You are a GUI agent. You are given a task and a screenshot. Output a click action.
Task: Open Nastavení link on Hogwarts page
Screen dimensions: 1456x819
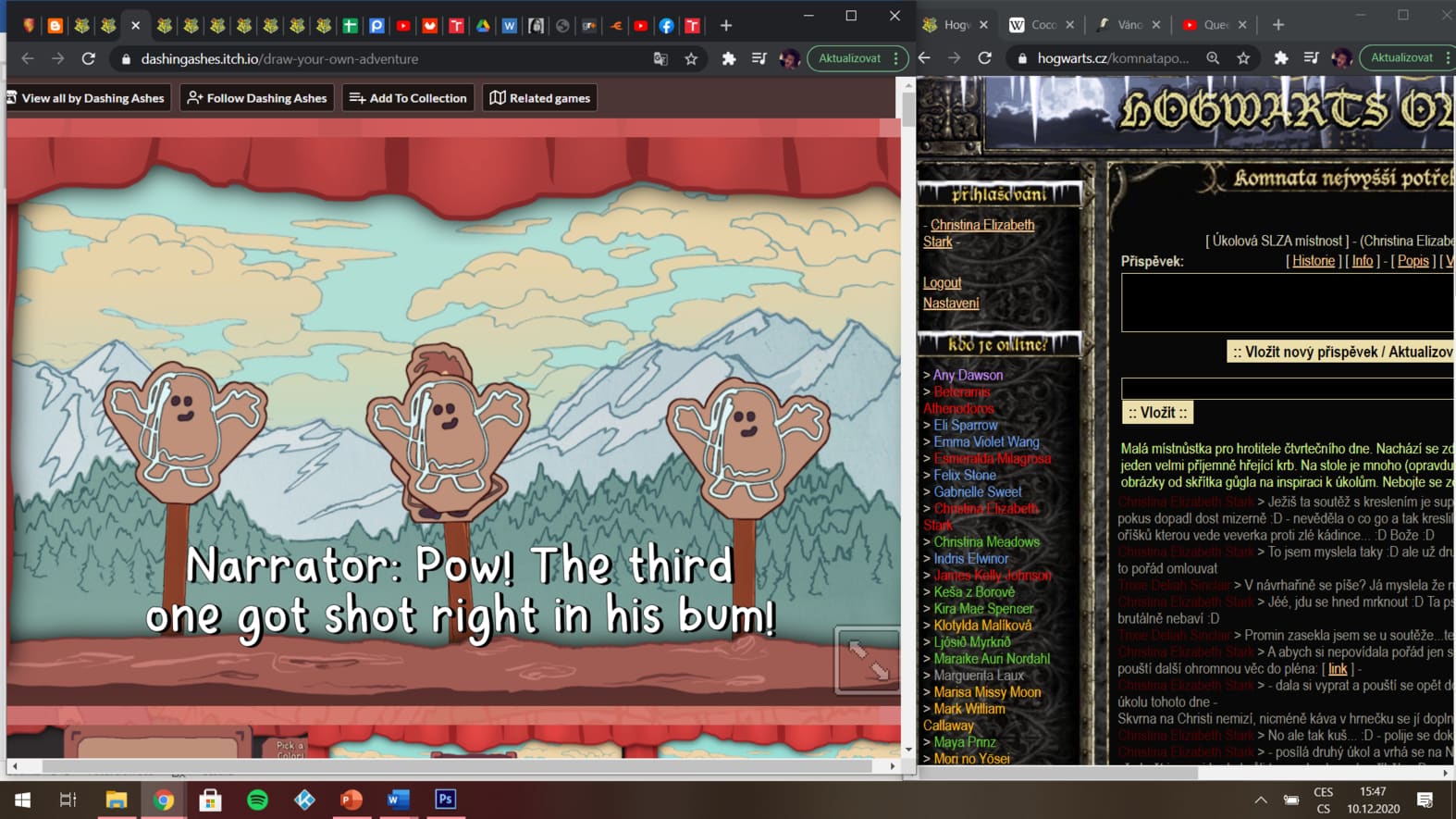tap(951, 303)
